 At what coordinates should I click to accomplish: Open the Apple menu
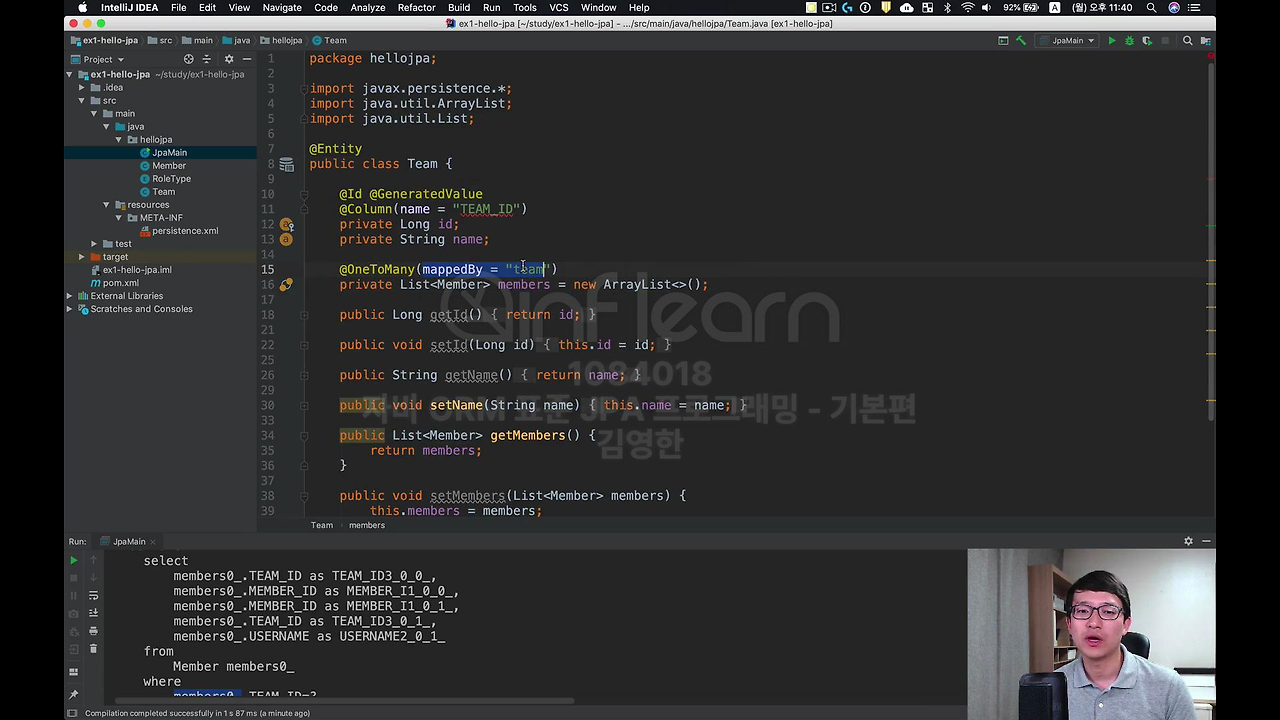click(x=82, y=8)
